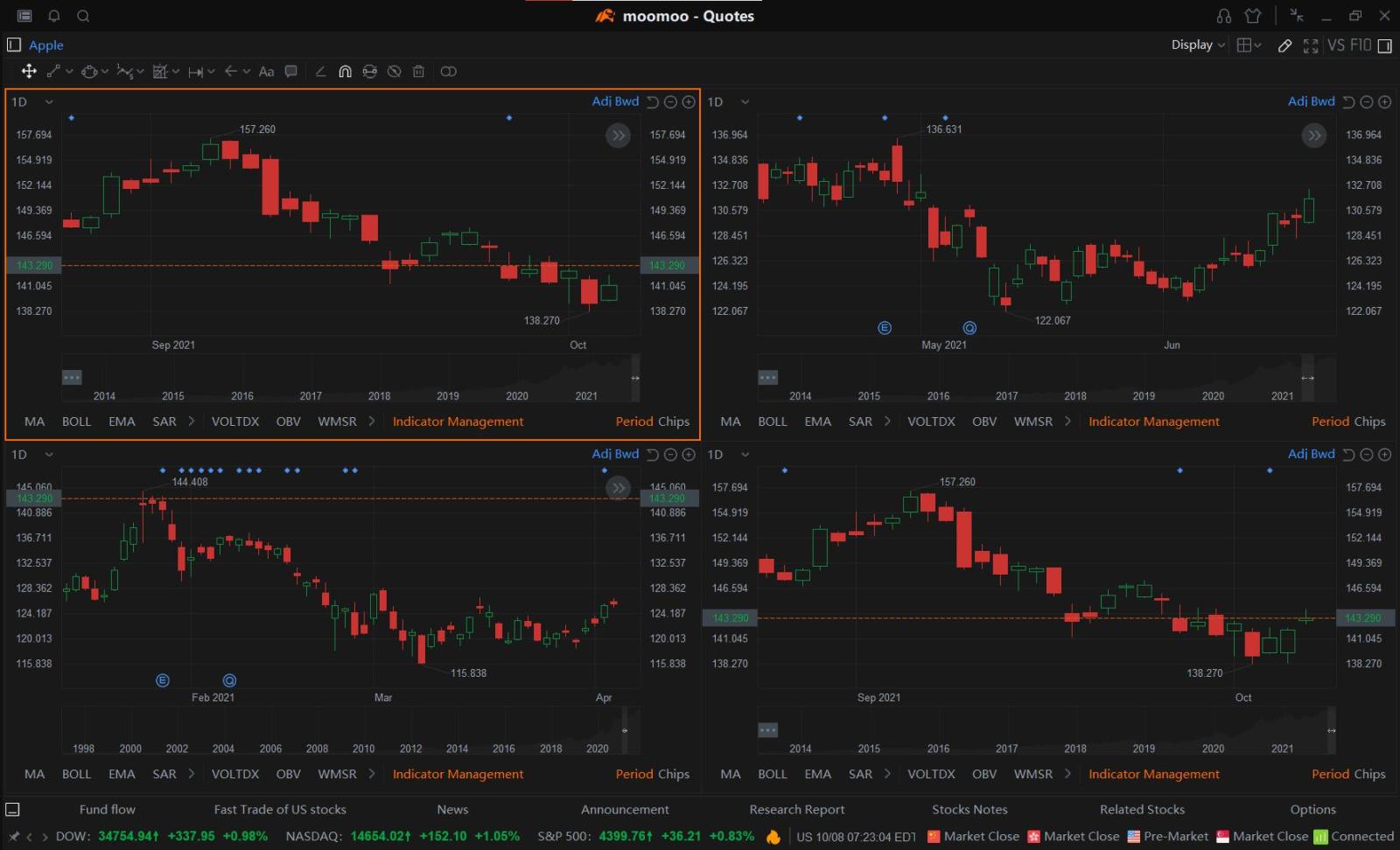Undo zoom in the bottom-left chart
This screenshot has width=1400, height=850.
653,455
